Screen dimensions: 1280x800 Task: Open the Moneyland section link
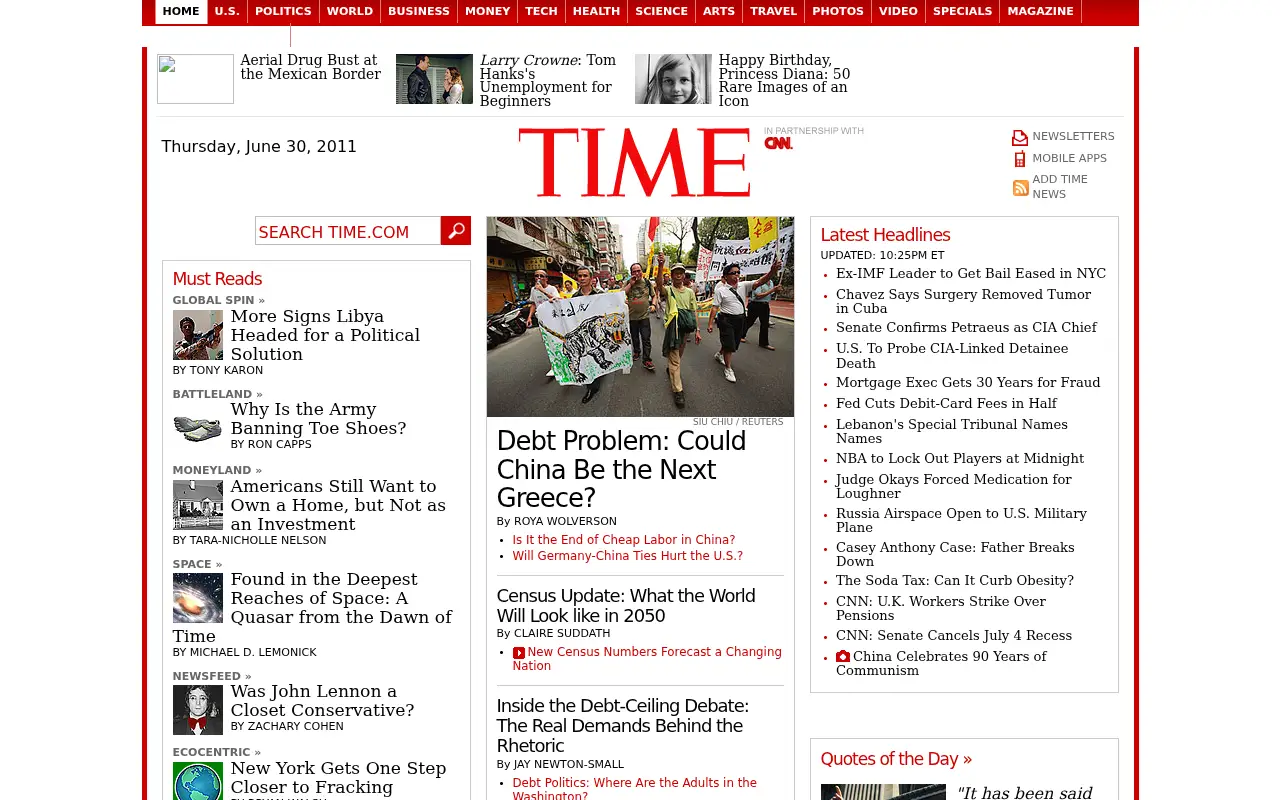(217, 470)
